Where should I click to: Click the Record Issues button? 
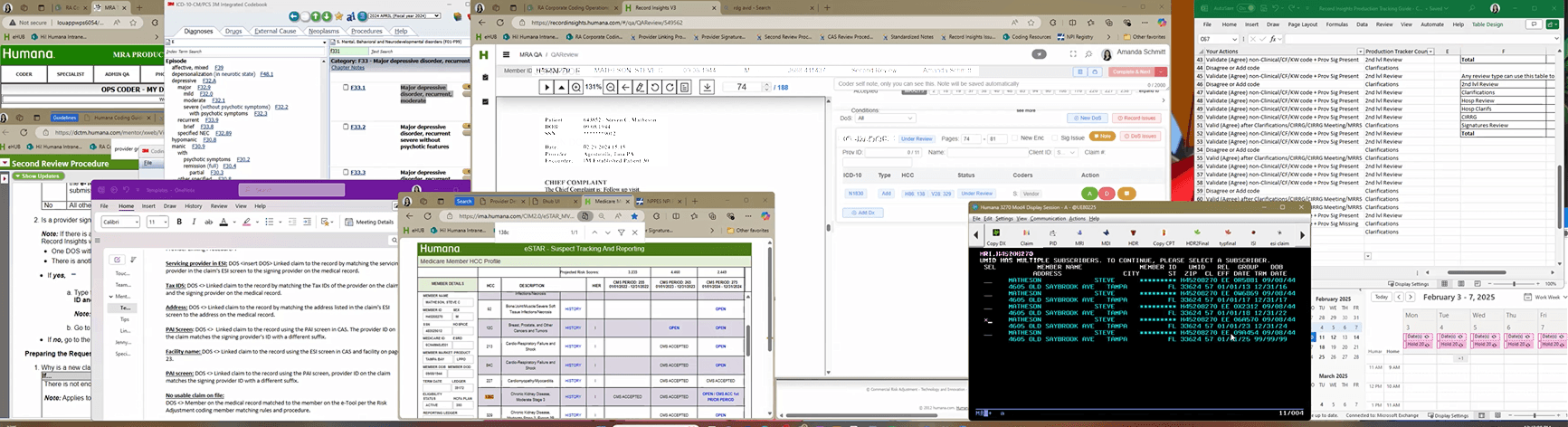point(1137,118)
